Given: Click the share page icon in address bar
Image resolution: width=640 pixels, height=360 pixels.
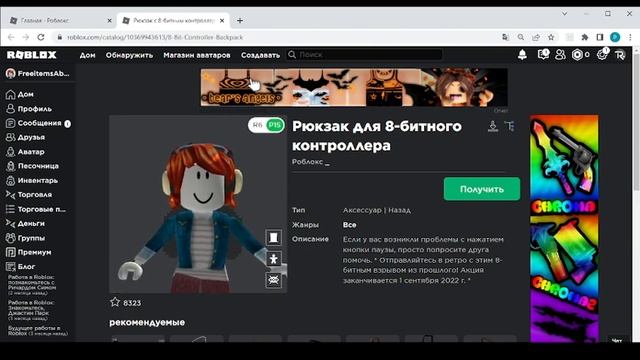Looking at the screenshot, I should 536,37.
